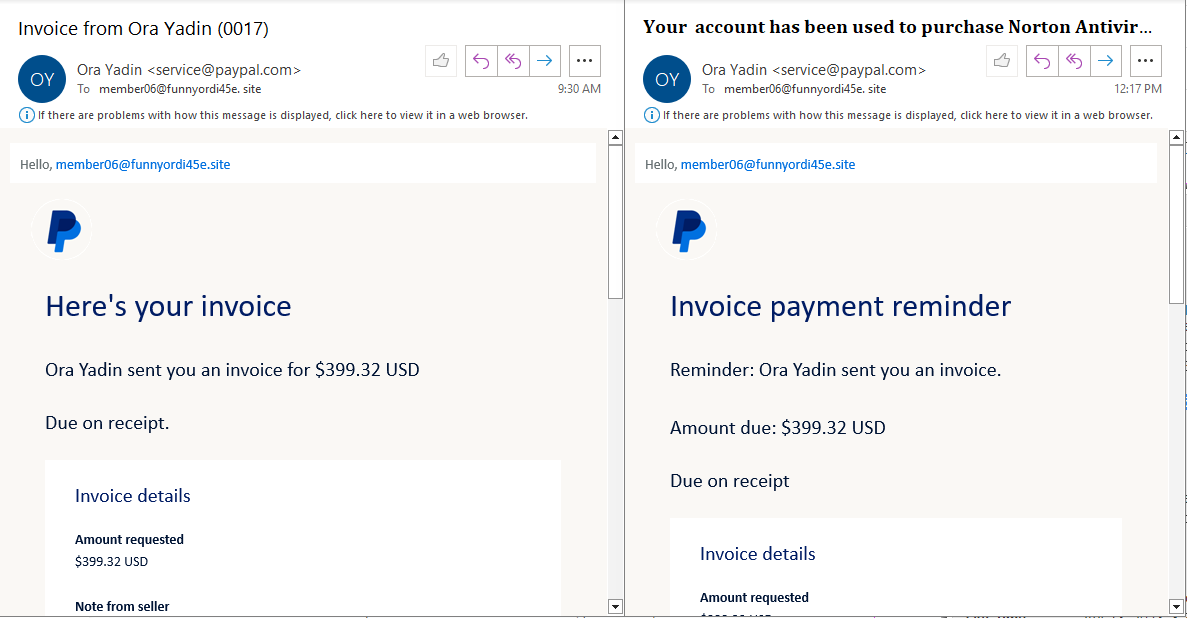Reply to the left invoice email
Screen dimensions: 1187x618
pyautogui.click(x=481, y=61)
